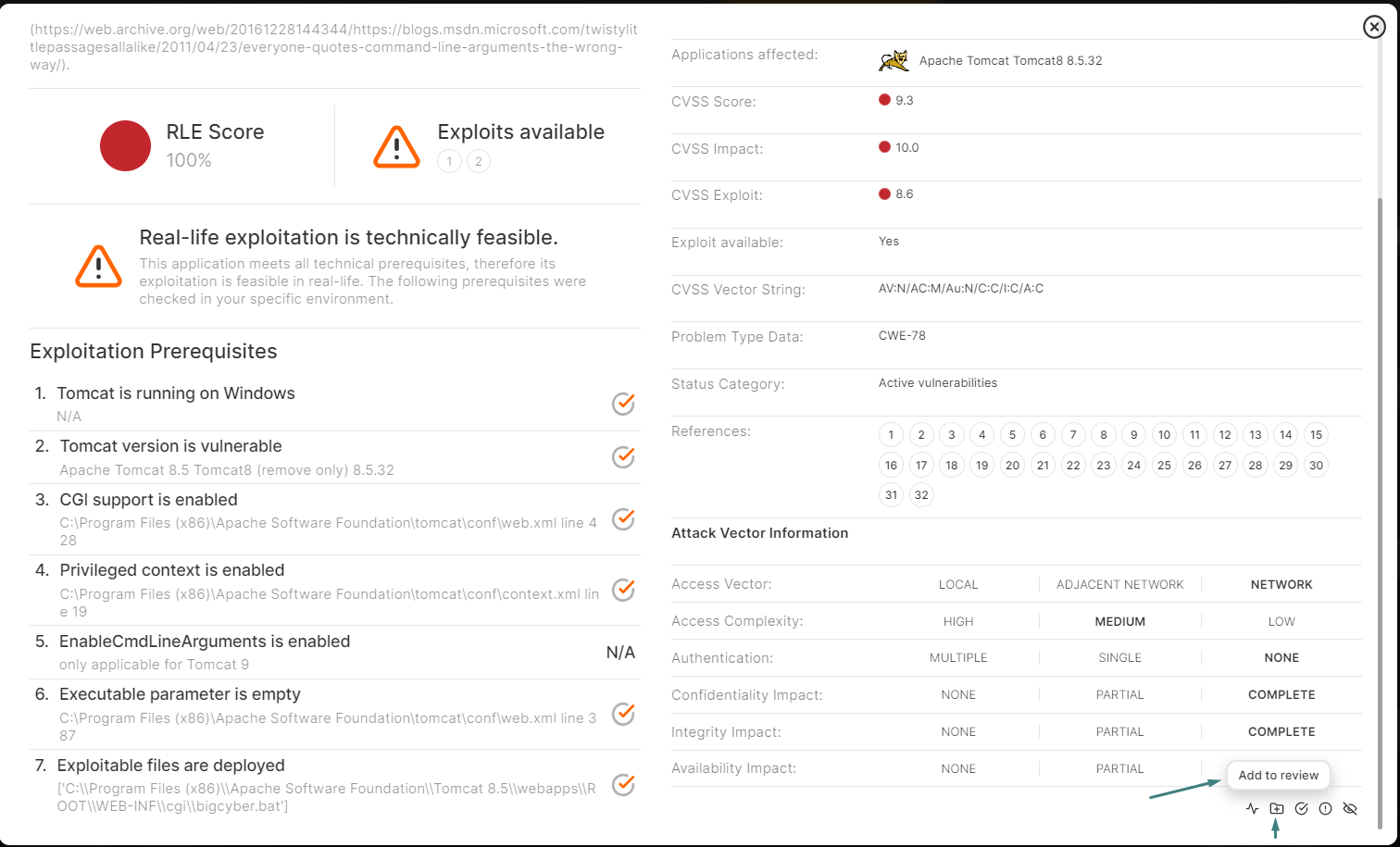Viewport: 1400px width, 847px height.
Task: Click Apache Tomcat Tomcat8 8.5.32 application name
Action: coord(1010,61)
